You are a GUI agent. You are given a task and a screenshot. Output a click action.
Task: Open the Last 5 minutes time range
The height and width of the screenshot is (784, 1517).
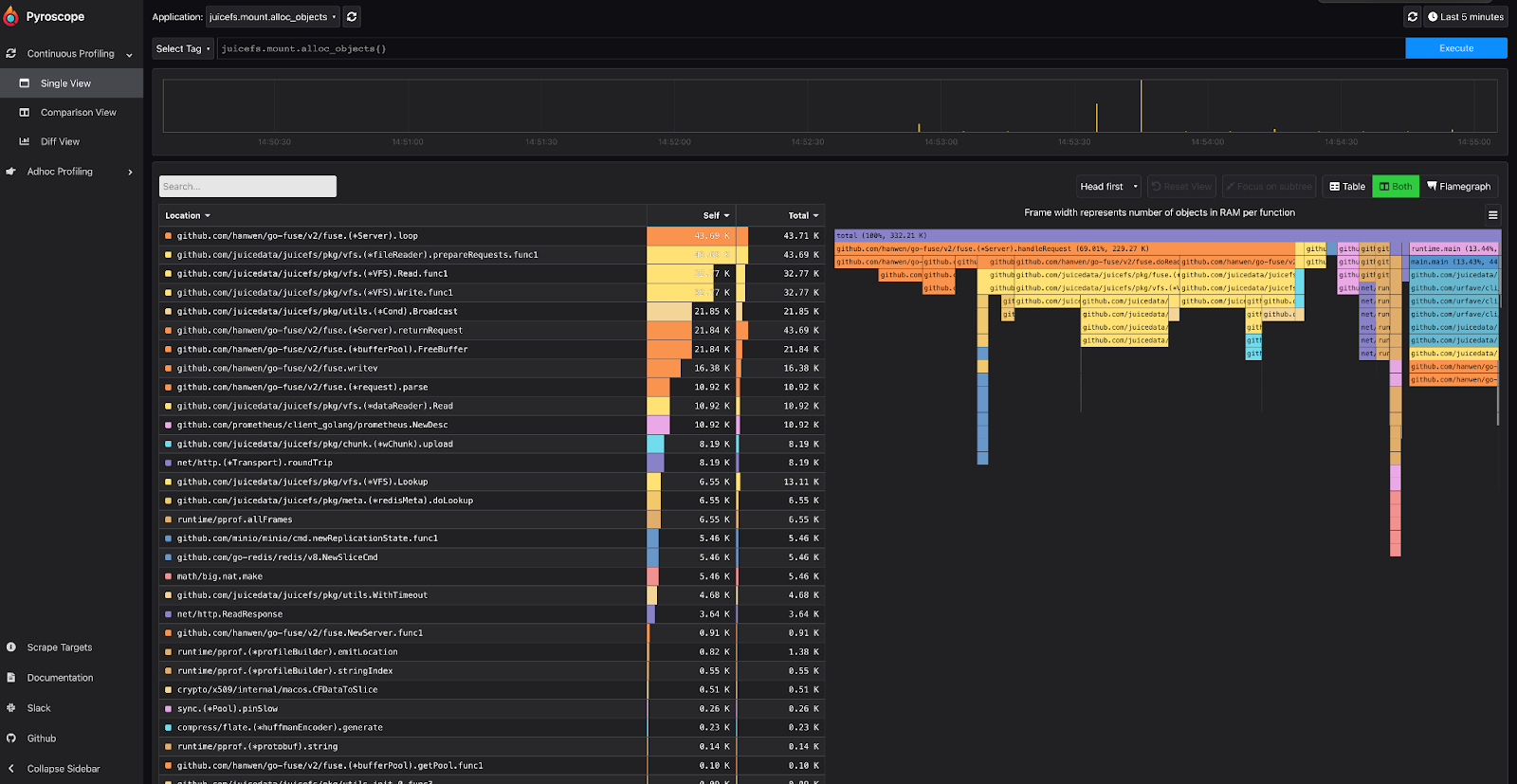1466,17
